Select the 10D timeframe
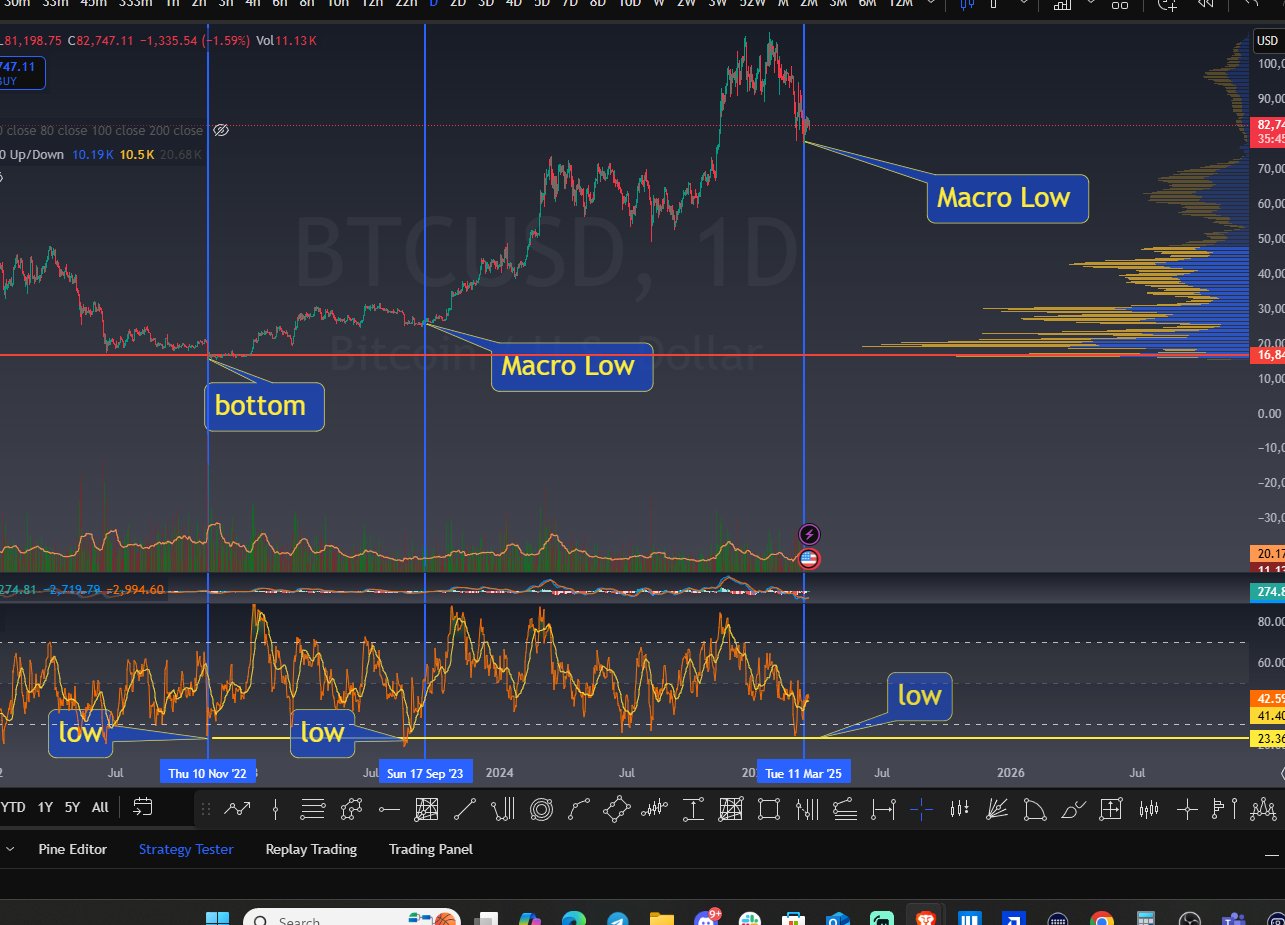 pos(629,4)
